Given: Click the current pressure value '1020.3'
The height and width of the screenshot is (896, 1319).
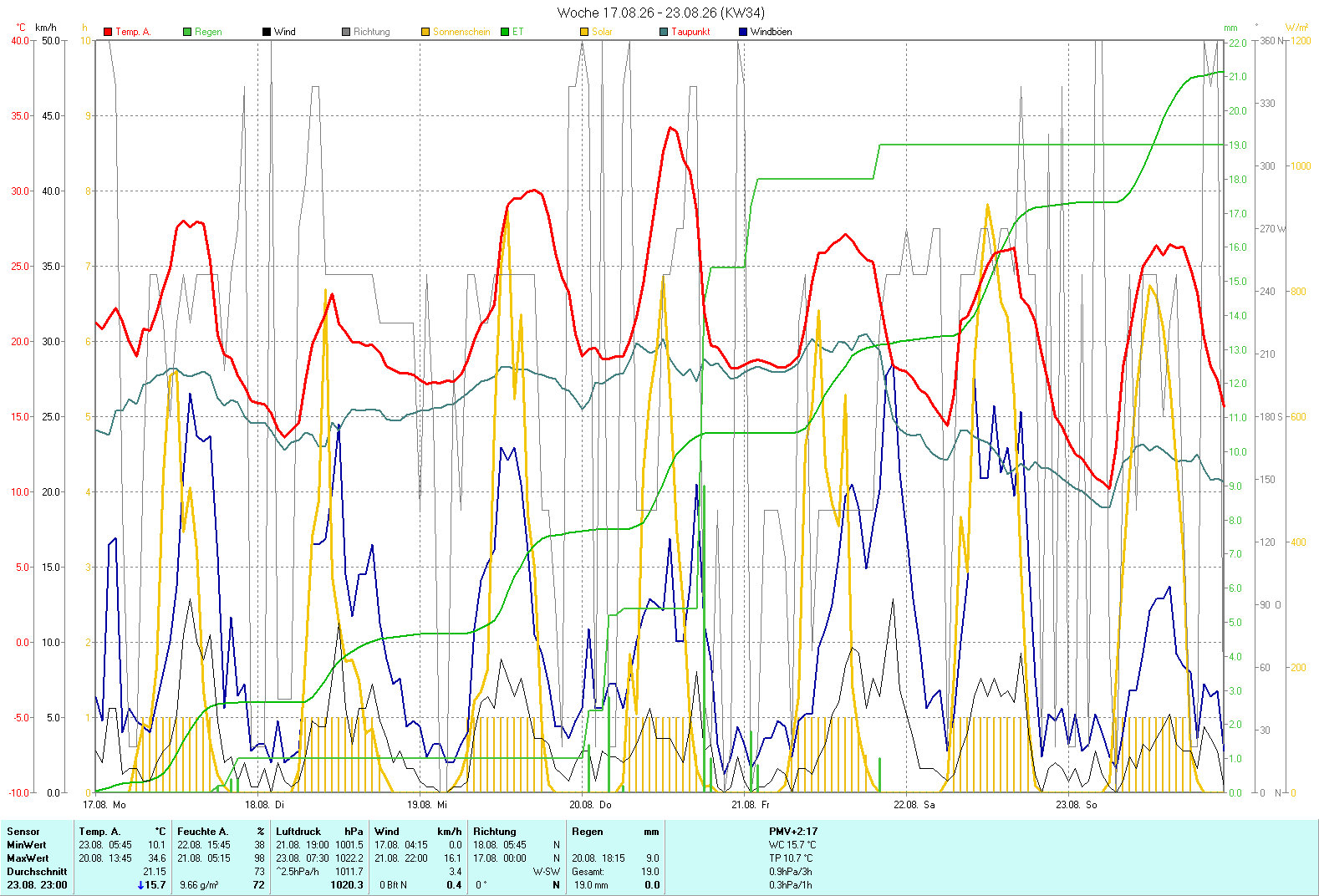Looking at the screenshot, I should click(347, 885).
